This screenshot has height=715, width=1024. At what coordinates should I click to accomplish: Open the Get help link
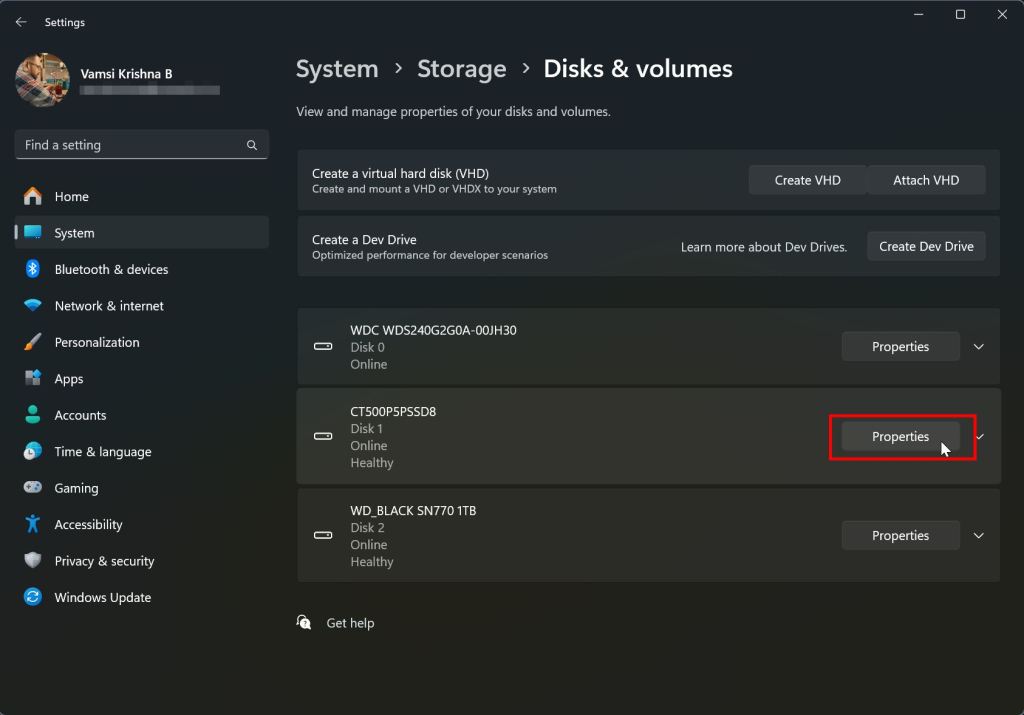[x=350, y=624]
